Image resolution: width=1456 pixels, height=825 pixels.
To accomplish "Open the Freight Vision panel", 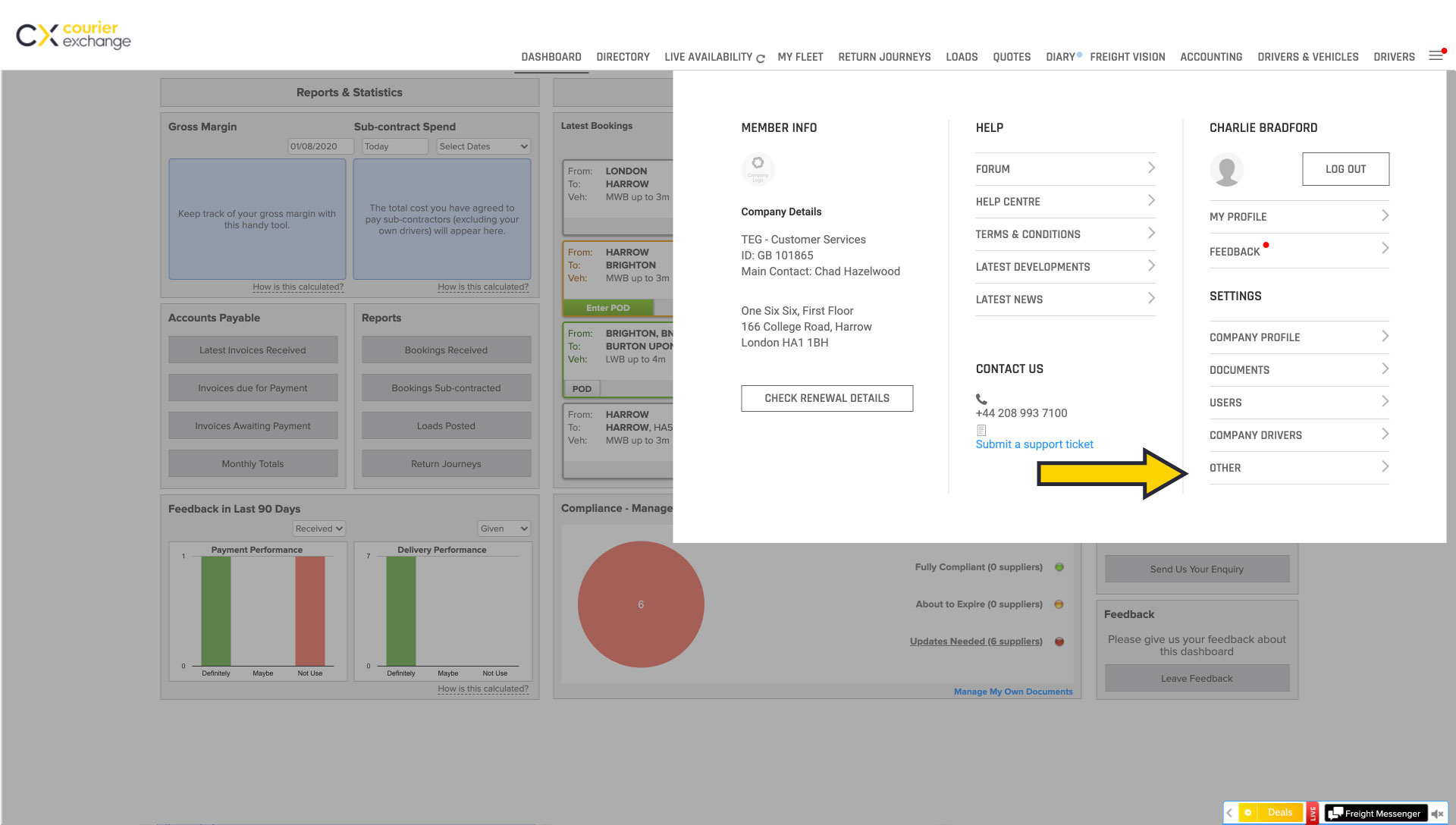I will click(1128, 56).
